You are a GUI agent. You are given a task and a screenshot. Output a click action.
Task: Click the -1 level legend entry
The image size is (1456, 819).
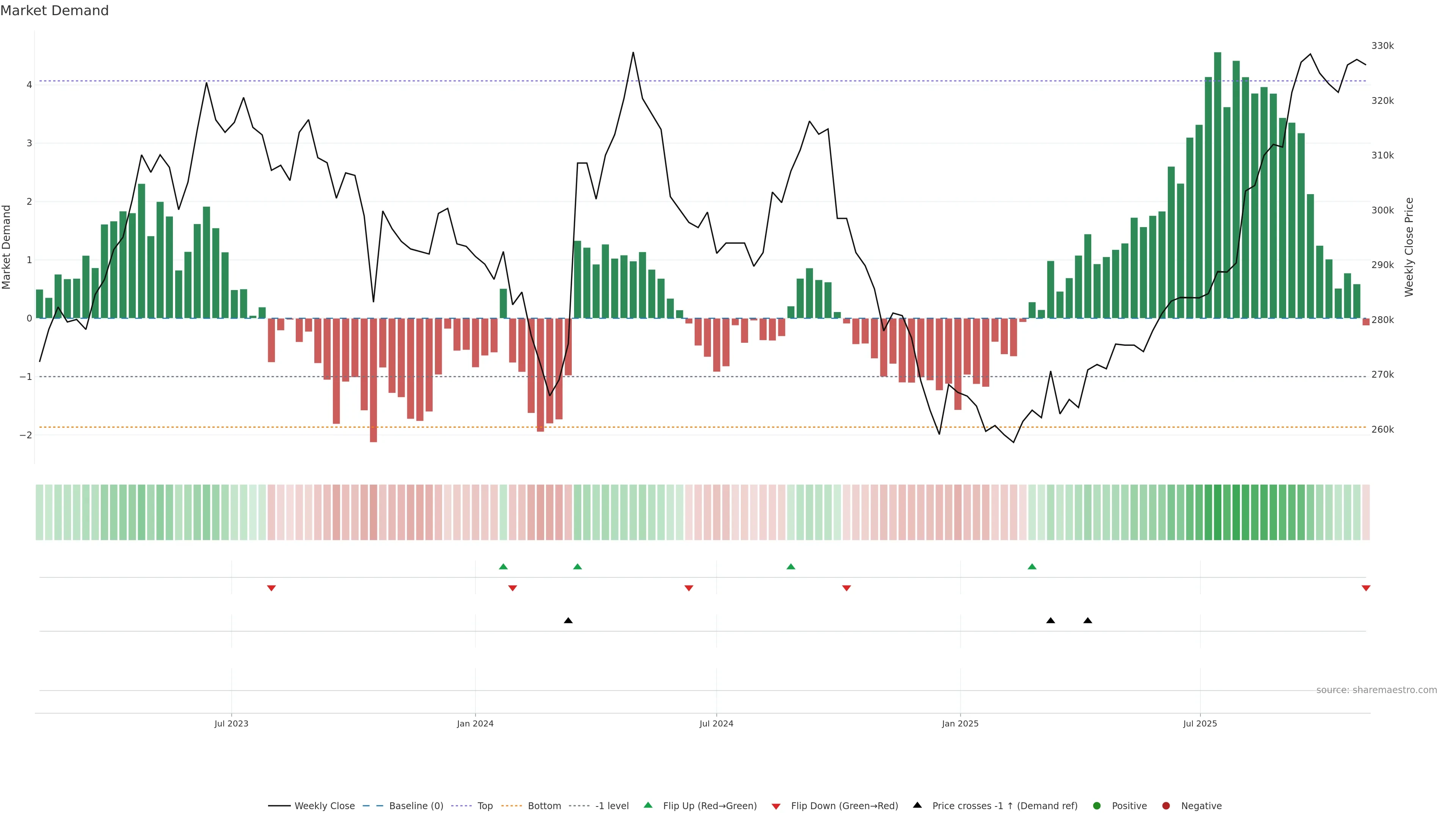point(612,805)
